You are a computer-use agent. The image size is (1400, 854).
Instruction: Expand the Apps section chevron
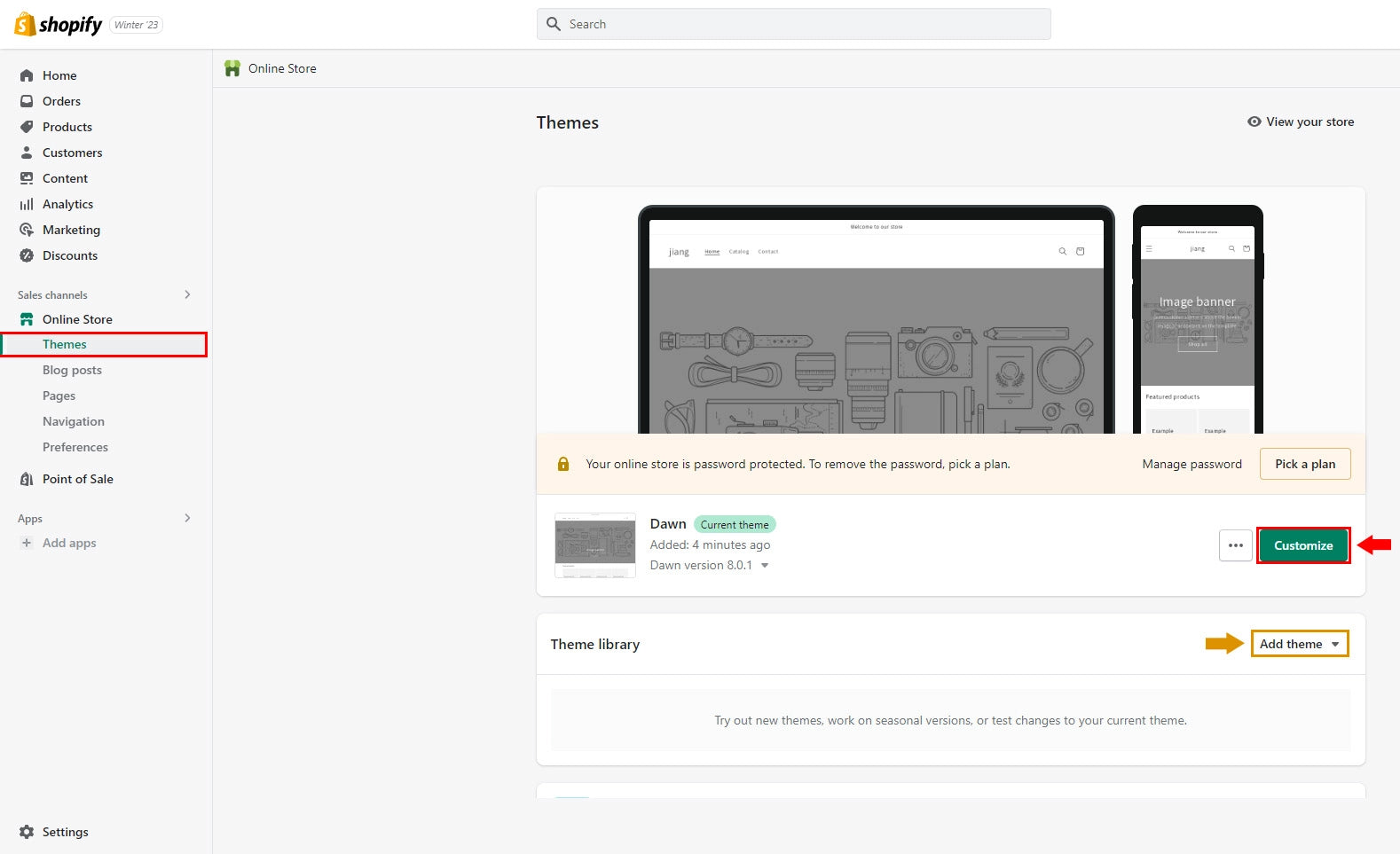pyautogui.click(x=187, y=518)
